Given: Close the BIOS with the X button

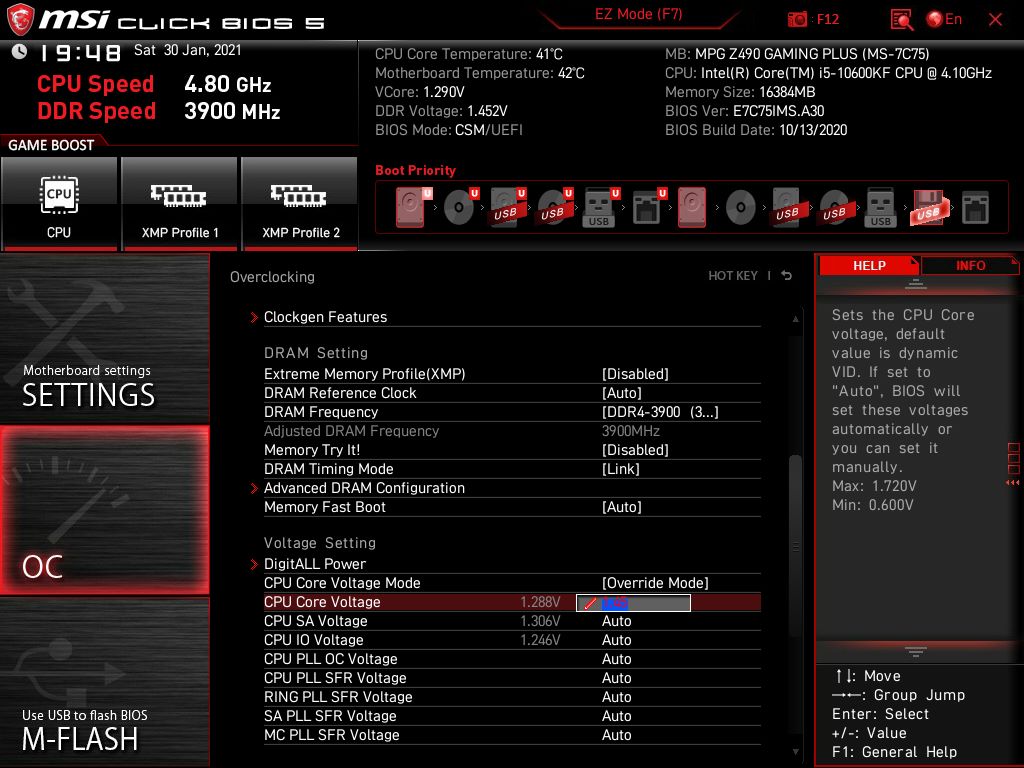Looking at the screenshot, I should pos(995,20).
